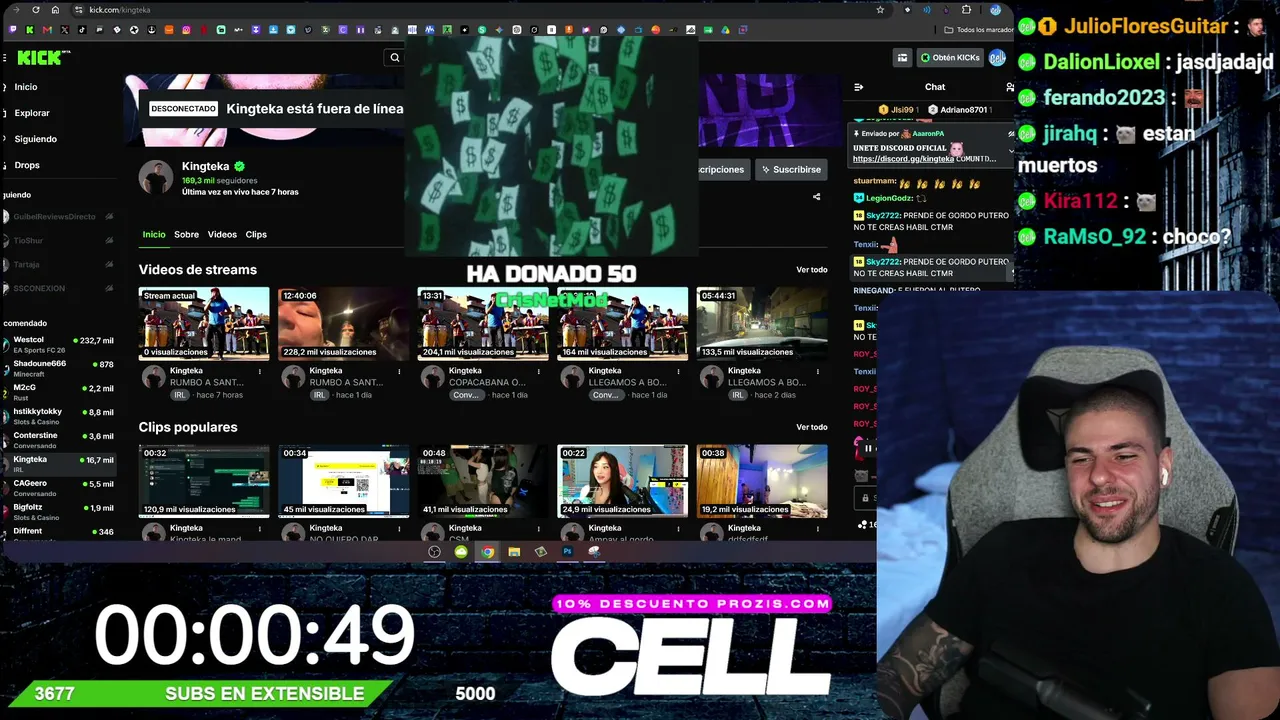The width and height of the screenshot is (1280, 720).
Task: Switch to the Videos tab
Action: tap(222, 235)
